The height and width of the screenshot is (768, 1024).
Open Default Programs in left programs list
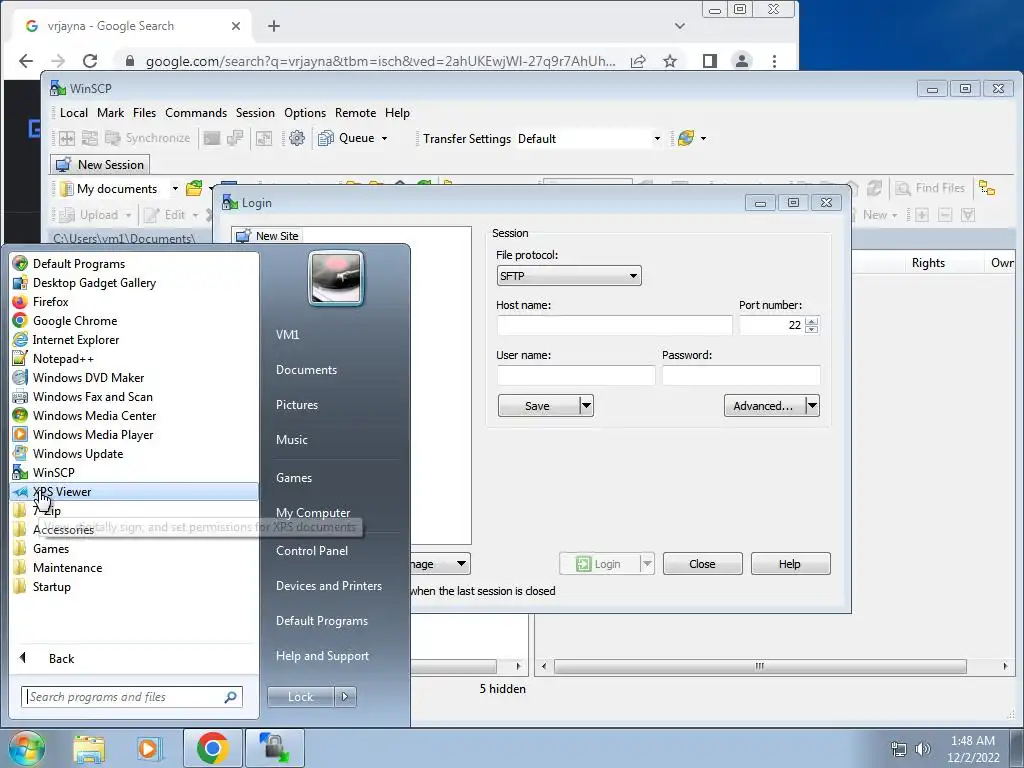coord(135,264)
